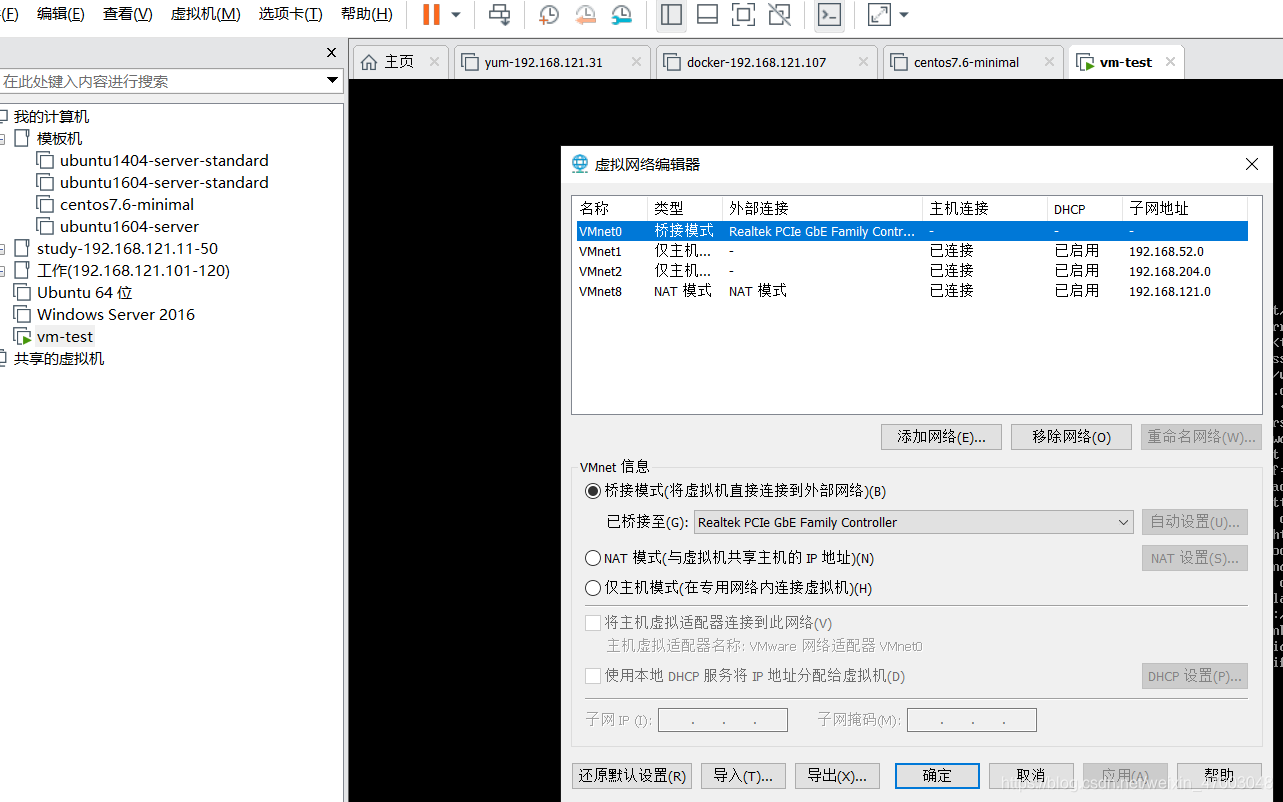Expand the 工作(192.168.121.101-120) folder
This screenshot has height=802, width=1283.
click(3, 271)
